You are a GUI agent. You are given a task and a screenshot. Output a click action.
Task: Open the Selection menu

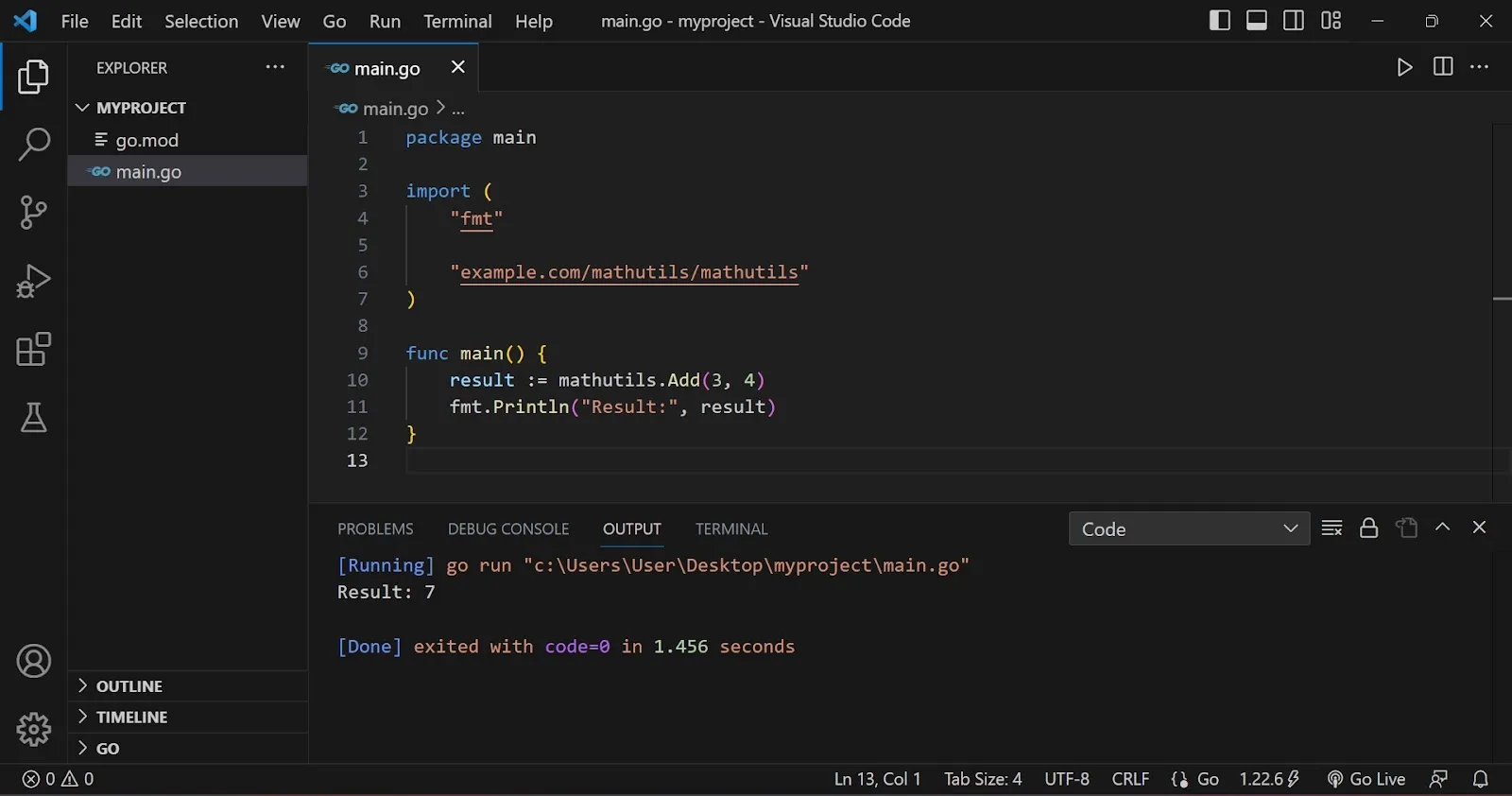pyautogui.click(x=201, y=21)
